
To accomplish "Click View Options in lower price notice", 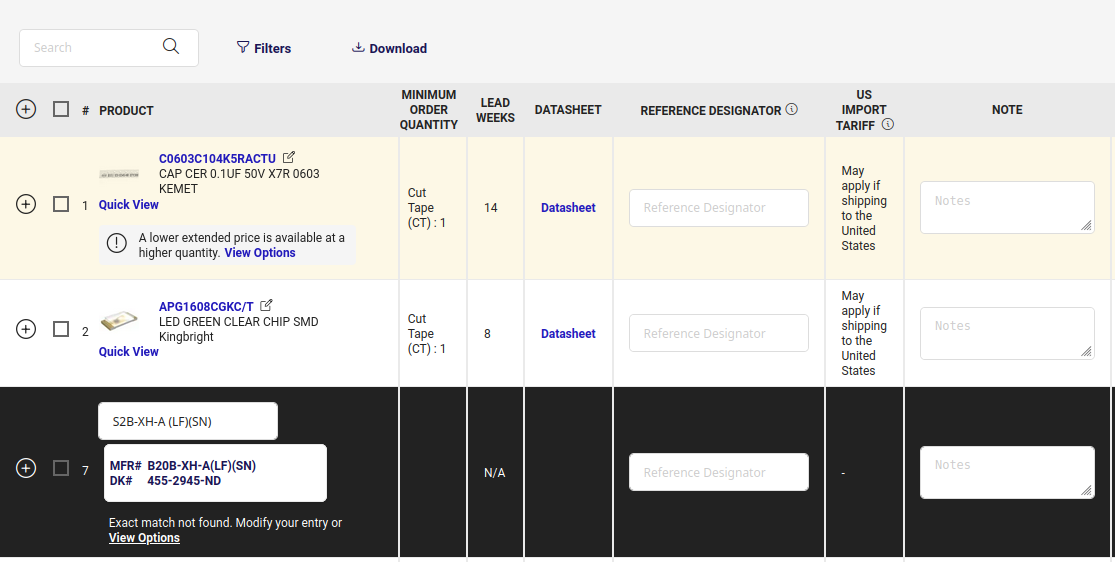I will (x=260, y=253).
